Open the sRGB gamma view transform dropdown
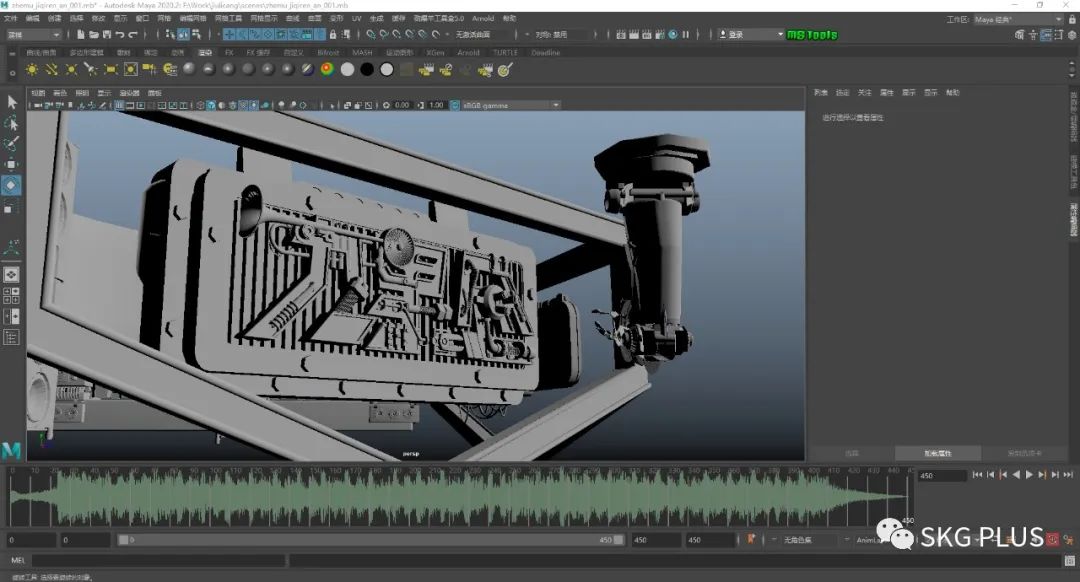Viewport: 1080px width, 582px height. click(508, 105)
